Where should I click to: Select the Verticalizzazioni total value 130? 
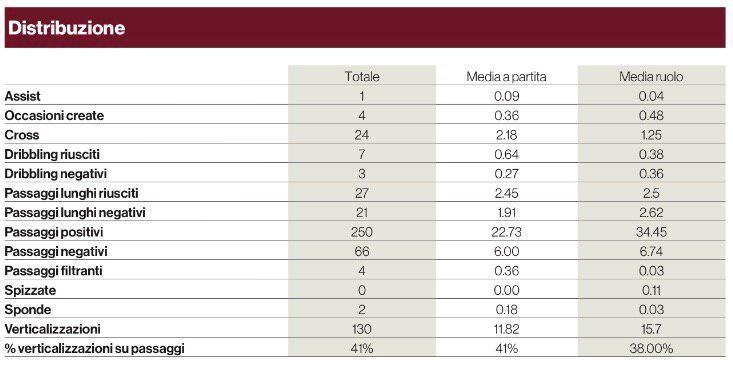click(362, 329)
